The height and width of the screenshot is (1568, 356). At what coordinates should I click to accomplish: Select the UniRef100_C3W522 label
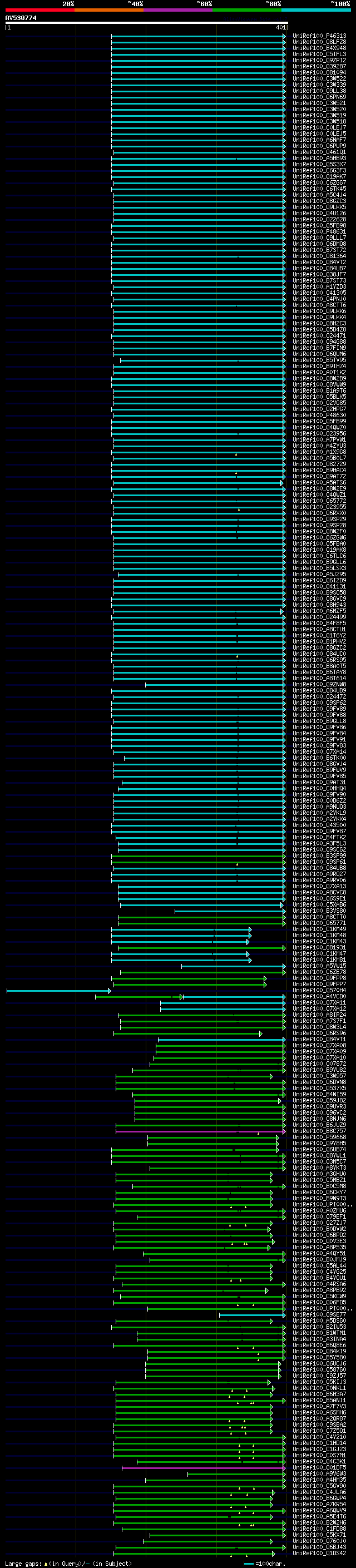pos(319,78)
